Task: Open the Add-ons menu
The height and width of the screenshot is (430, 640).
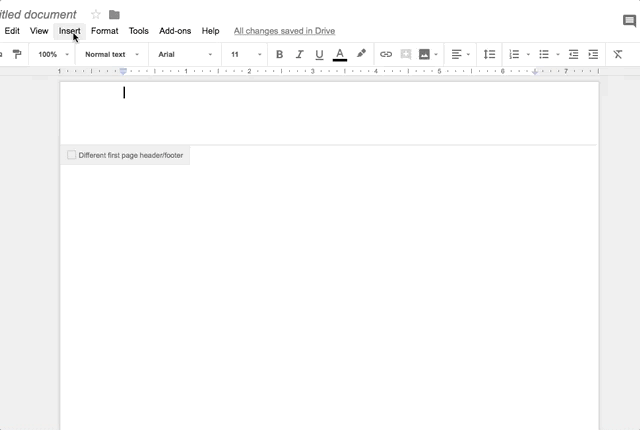Action: click(175, 31)
